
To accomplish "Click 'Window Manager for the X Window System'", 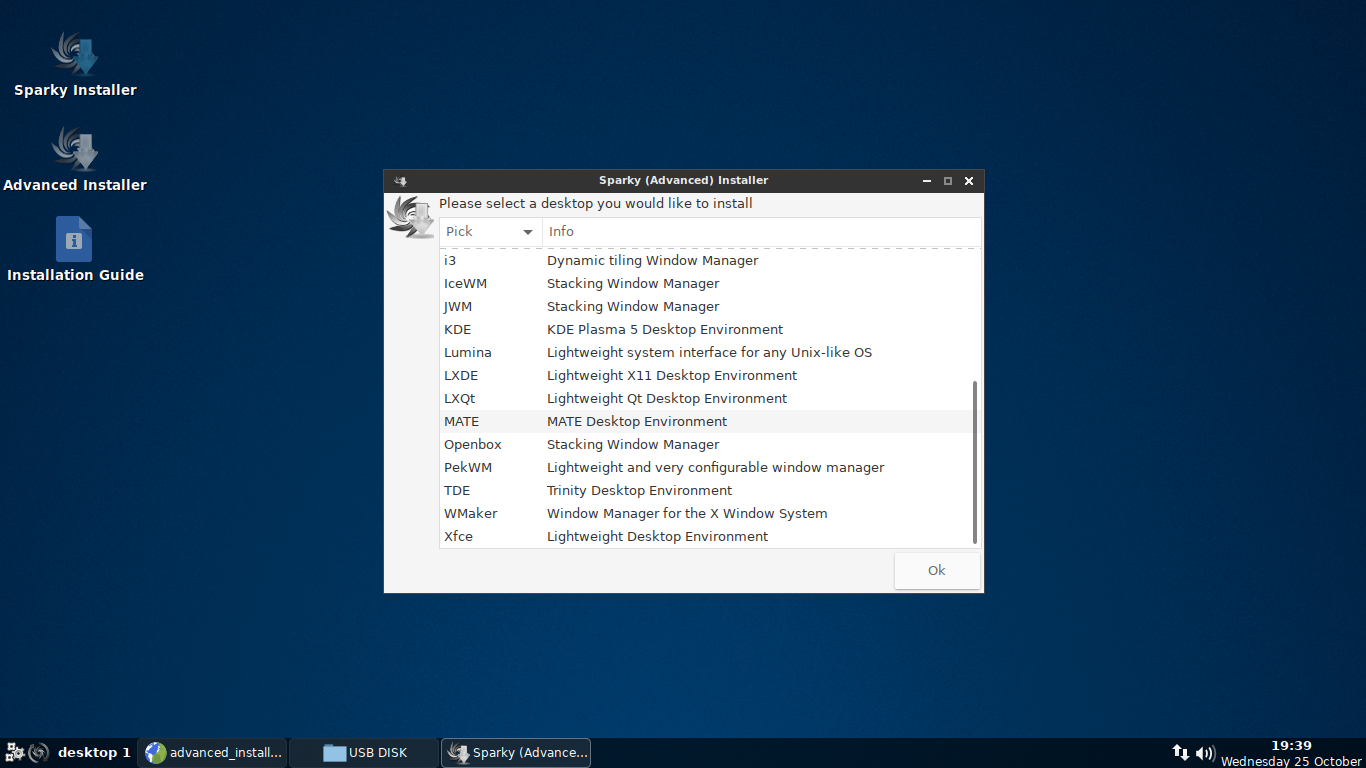I will (x=687, y=513).
